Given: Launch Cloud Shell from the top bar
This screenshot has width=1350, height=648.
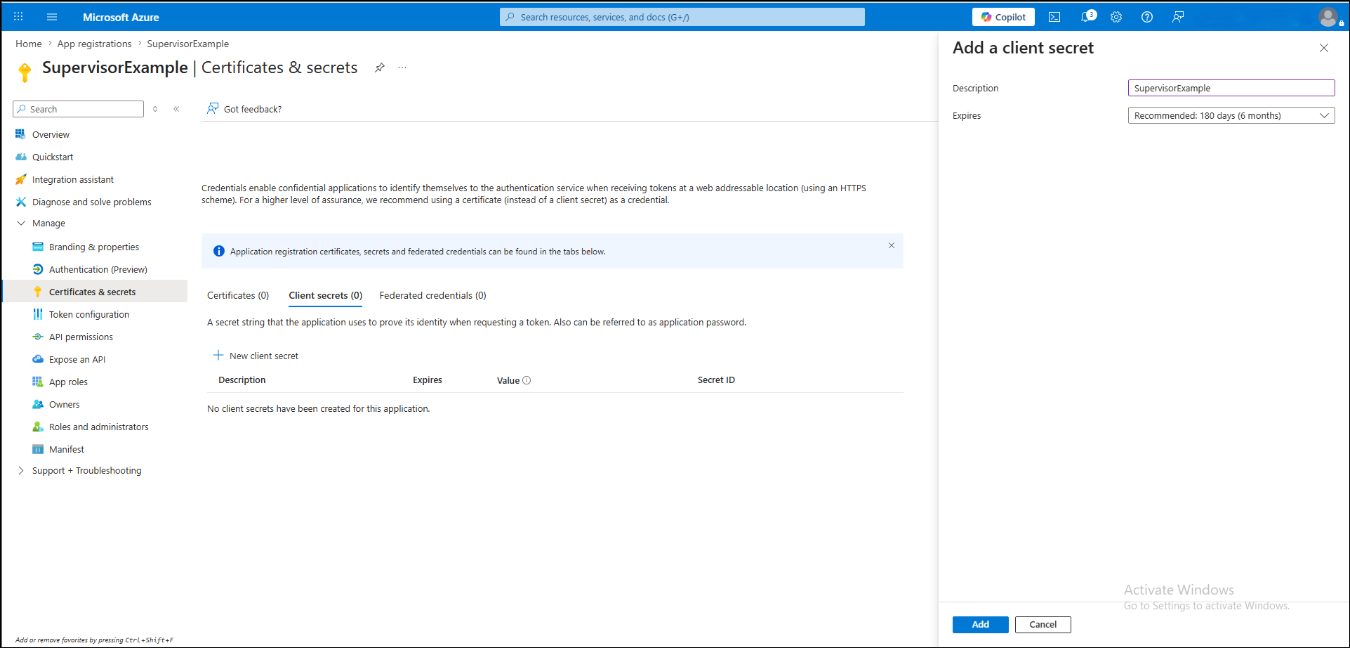Looking at the screenshot, I should click(x=1054, y=17).
